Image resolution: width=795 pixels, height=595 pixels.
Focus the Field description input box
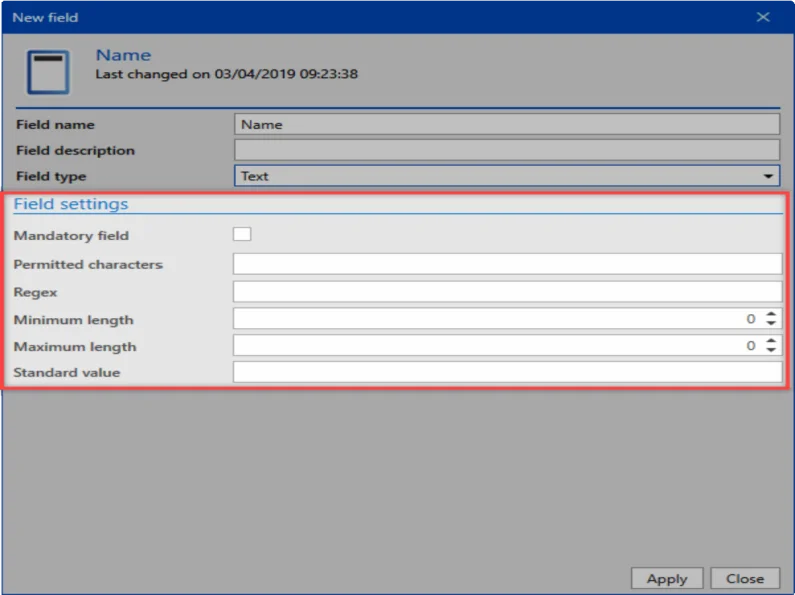point(507,150)
